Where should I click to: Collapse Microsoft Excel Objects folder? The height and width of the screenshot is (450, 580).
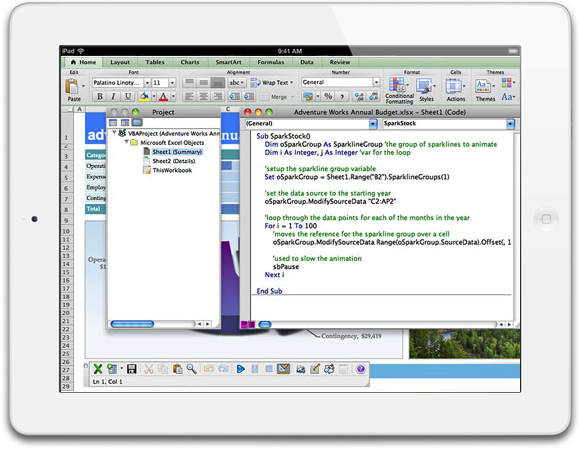(x=127, y=142)
